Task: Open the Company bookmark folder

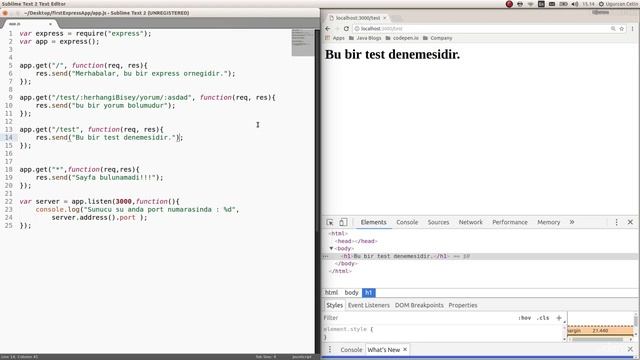Action: (438, 38)
